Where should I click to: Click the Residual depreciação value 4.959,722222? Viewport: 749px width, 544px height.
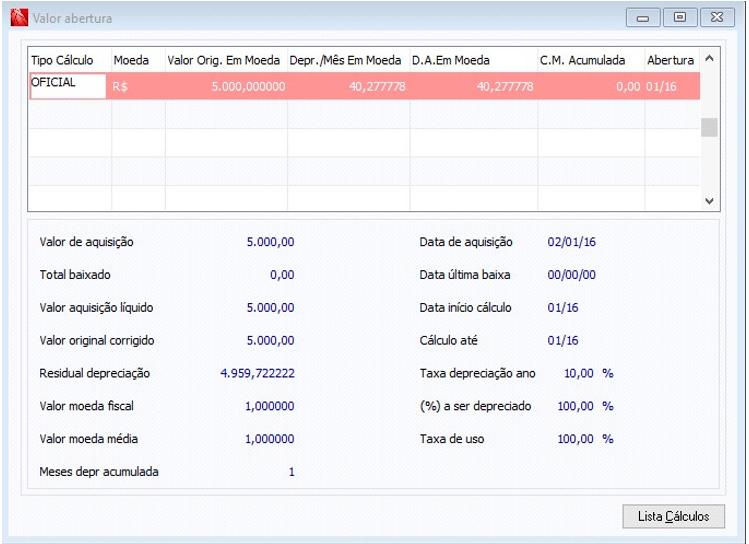[257, 373]
